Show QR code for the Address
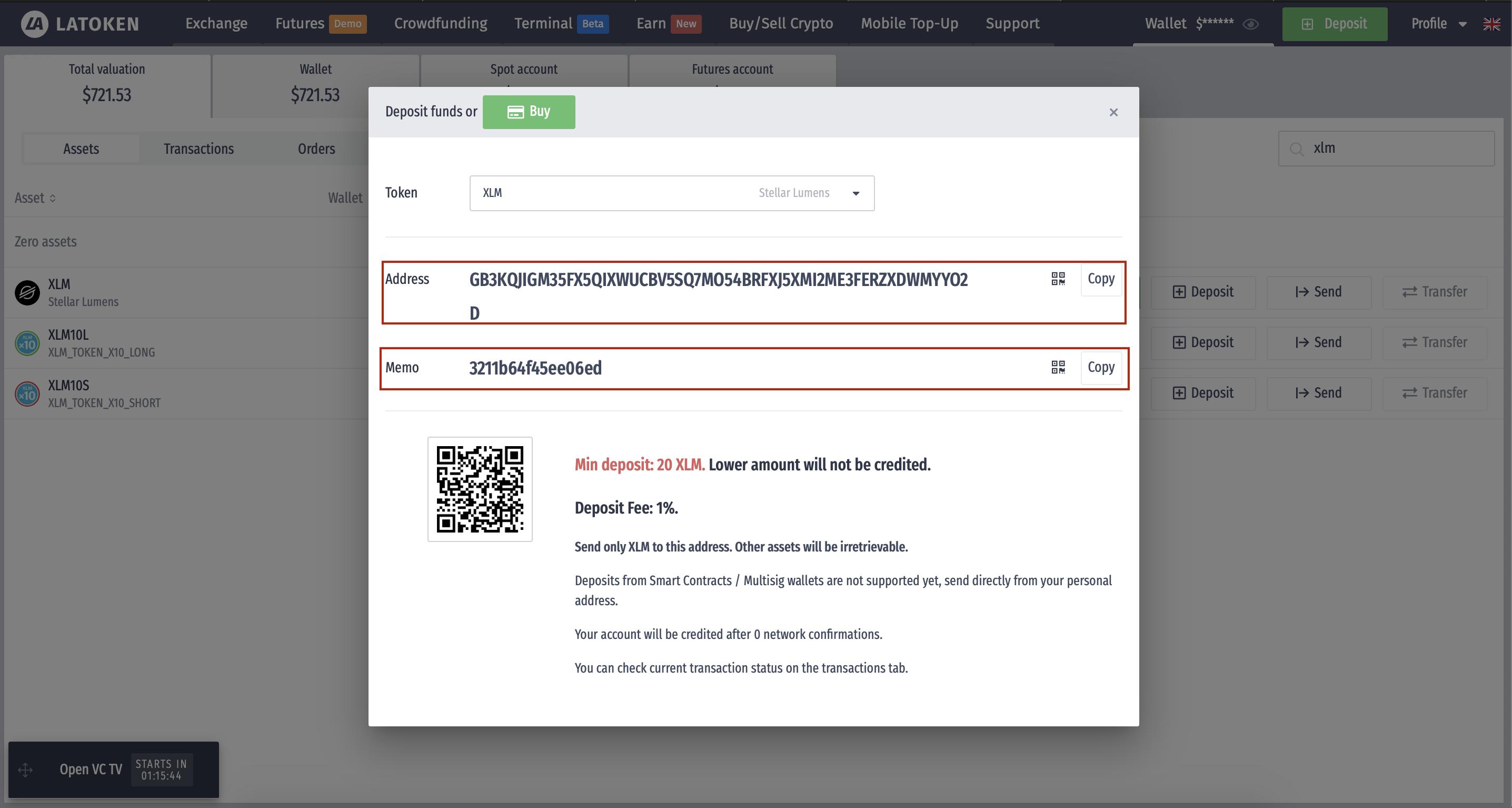 (1058, 279)
